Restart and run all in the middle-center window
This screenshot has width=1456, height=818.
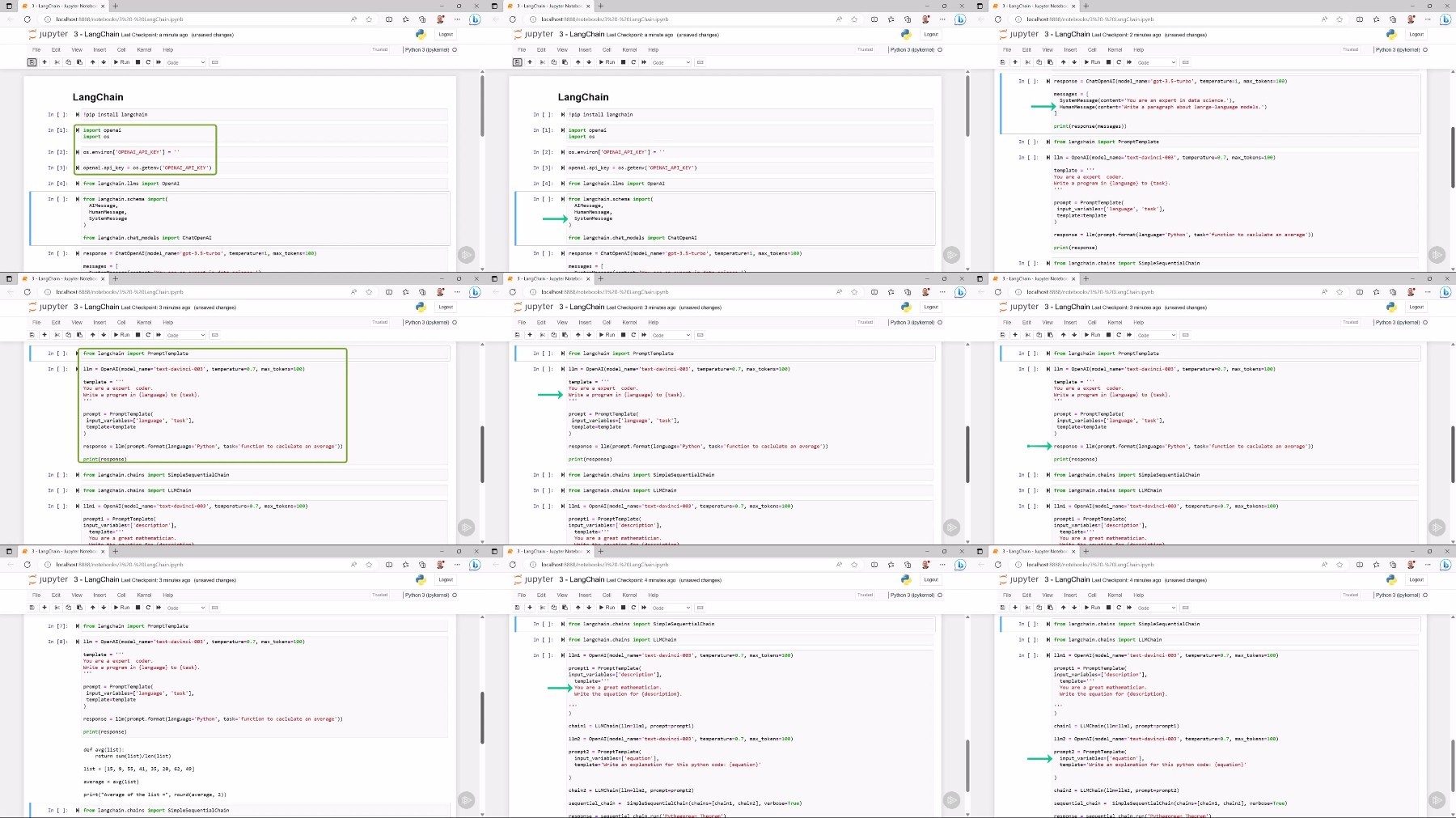point(644,335)
